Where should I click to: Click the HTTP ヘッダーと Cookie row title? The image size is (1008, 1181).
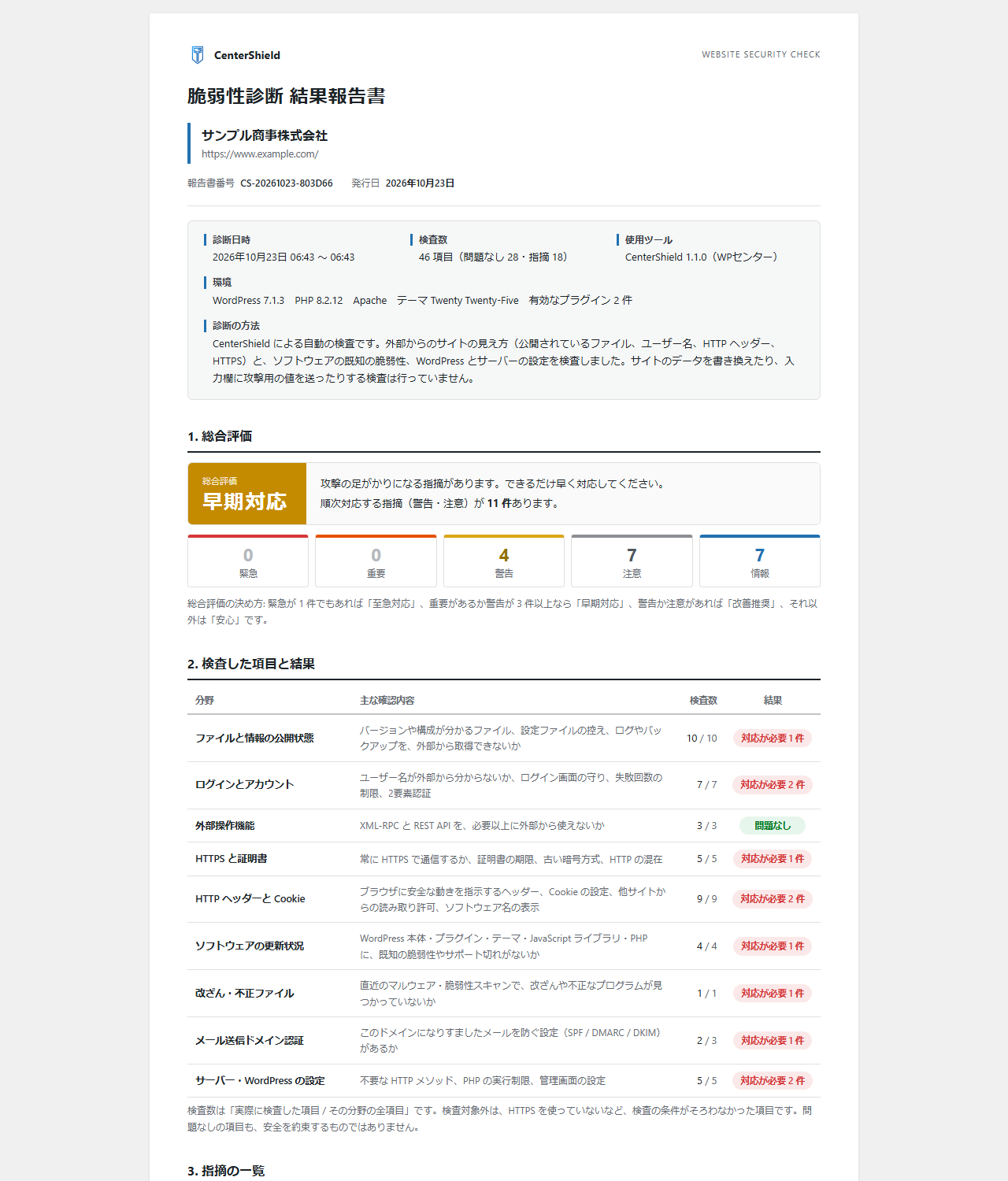(x=250, y=899)
